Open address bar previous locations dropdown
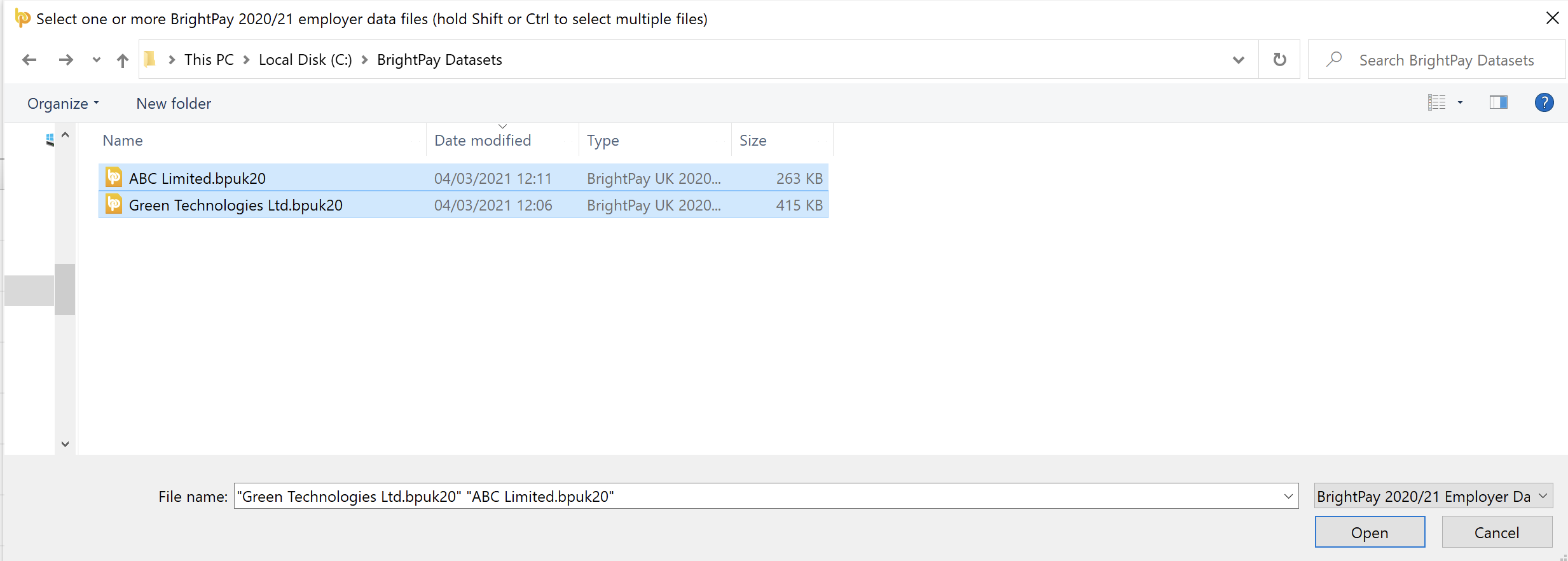1568x561 pixels. point(1239,60)
